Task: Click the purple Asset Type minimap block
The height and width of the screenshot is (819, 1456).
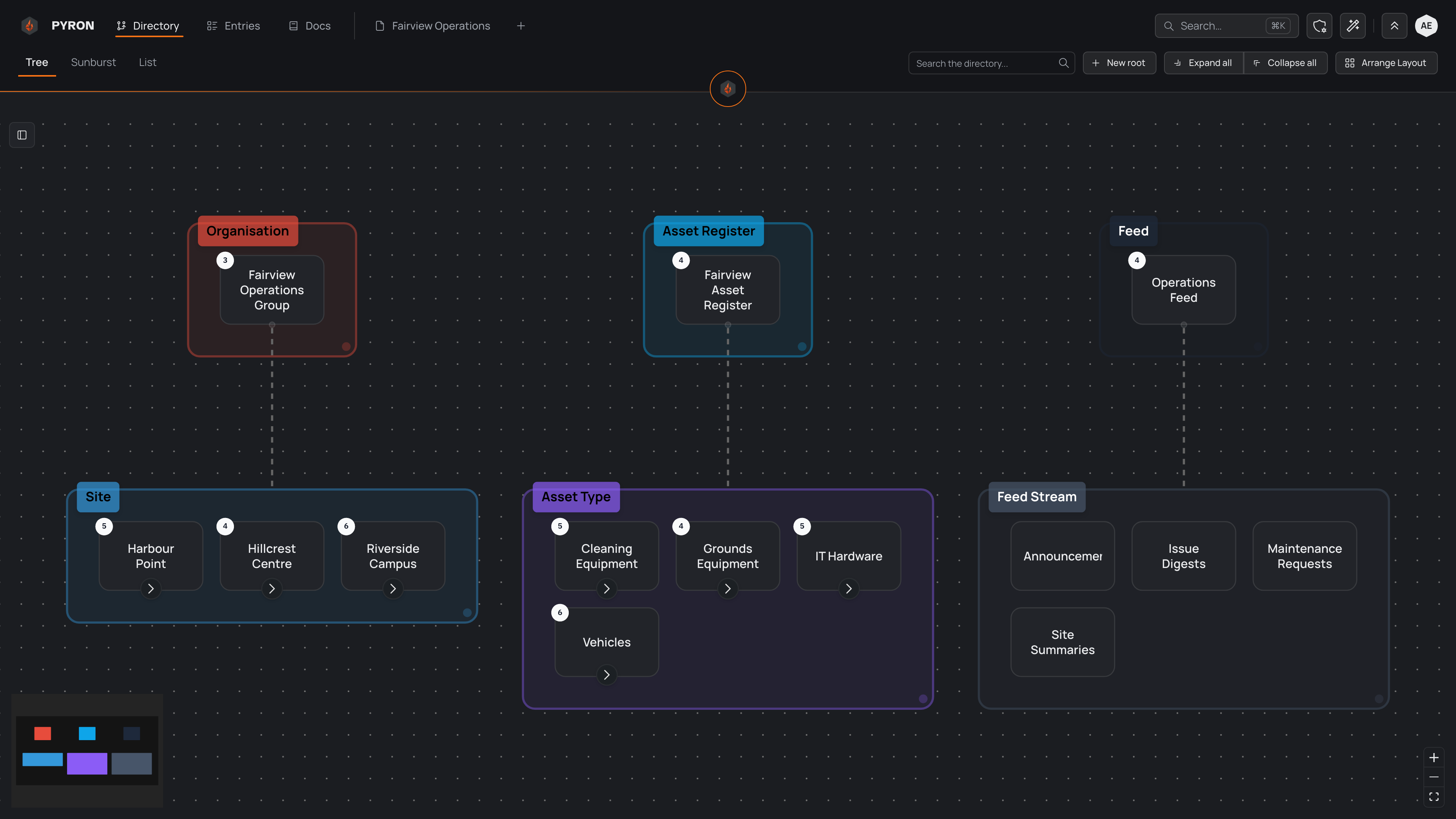Action: pyautogui.click(x=87, y=764)
